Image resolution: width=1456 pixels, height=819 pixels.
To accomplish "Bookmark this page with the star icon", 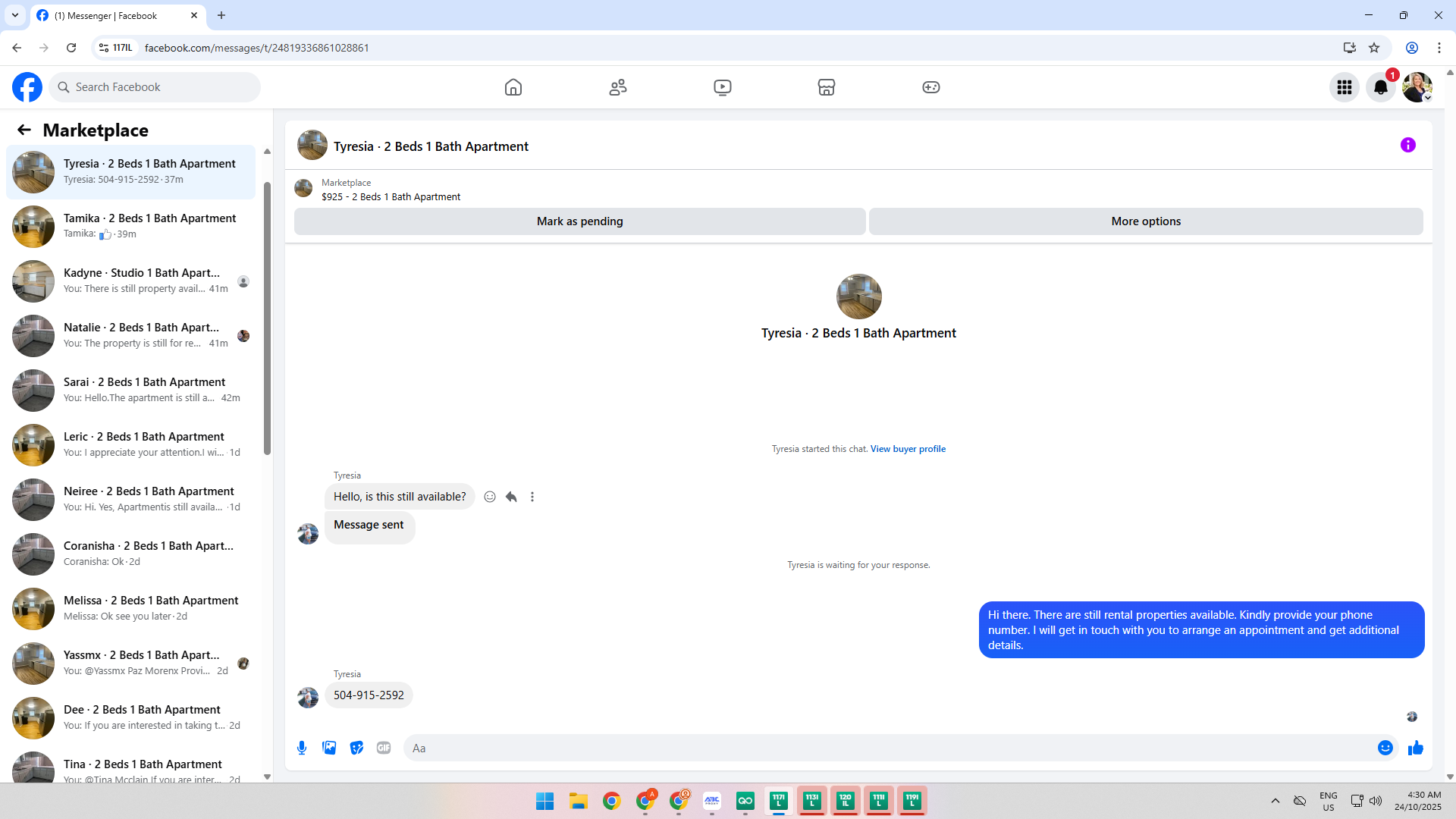I will click(1374, 48).
